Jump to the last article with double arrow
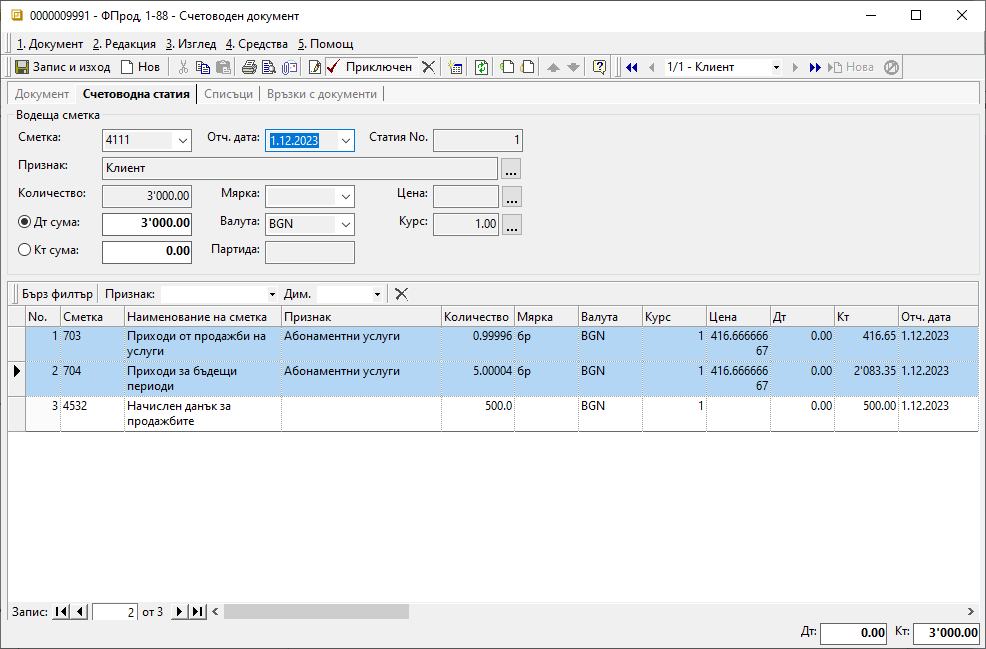The height and width of the screenshot is (649, 986). 815,67
